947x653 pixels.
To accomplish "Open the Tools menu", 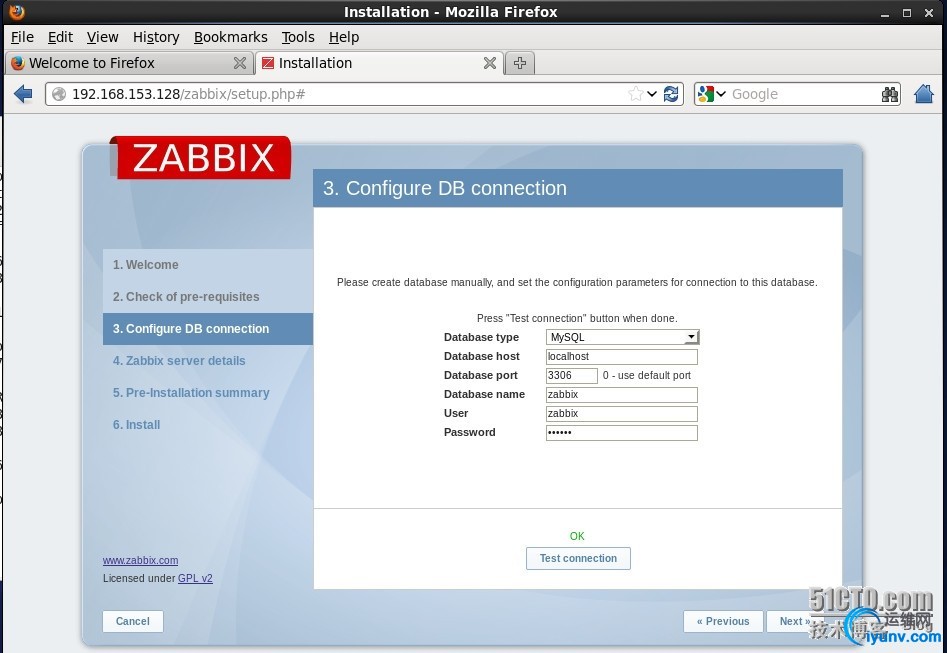I will click(x=298, y=37).
